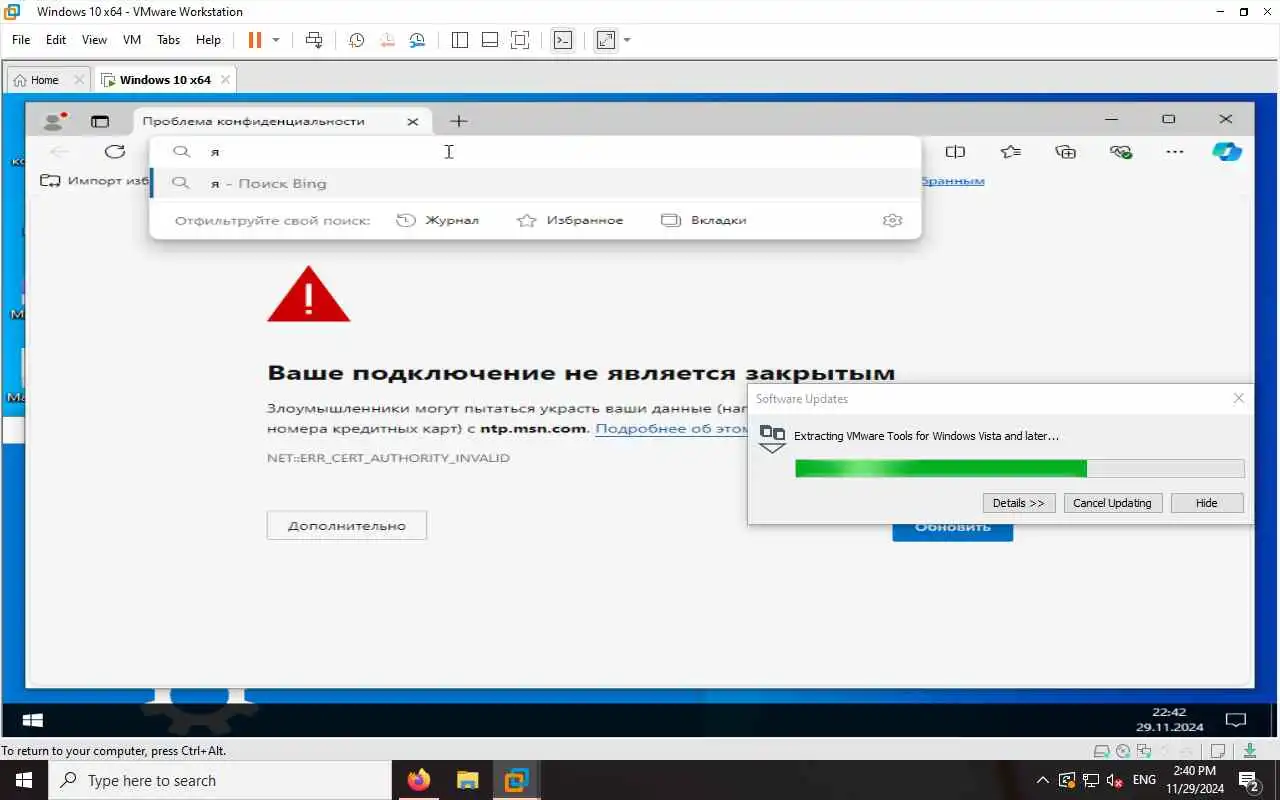The width and height of the screenshot is (1280, 800).
Task: Open the snapshot manager
Action: coord(417,40)
